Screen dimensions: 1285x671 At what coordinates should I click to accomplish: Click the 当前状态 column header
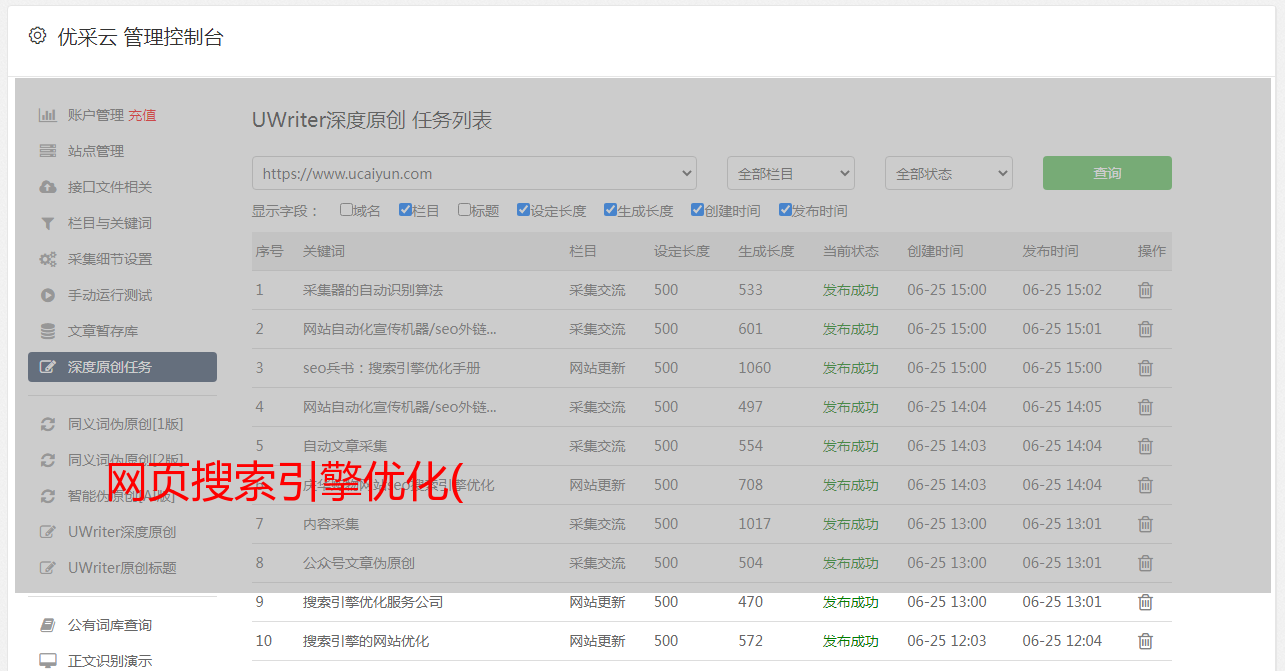pos(851,251)
